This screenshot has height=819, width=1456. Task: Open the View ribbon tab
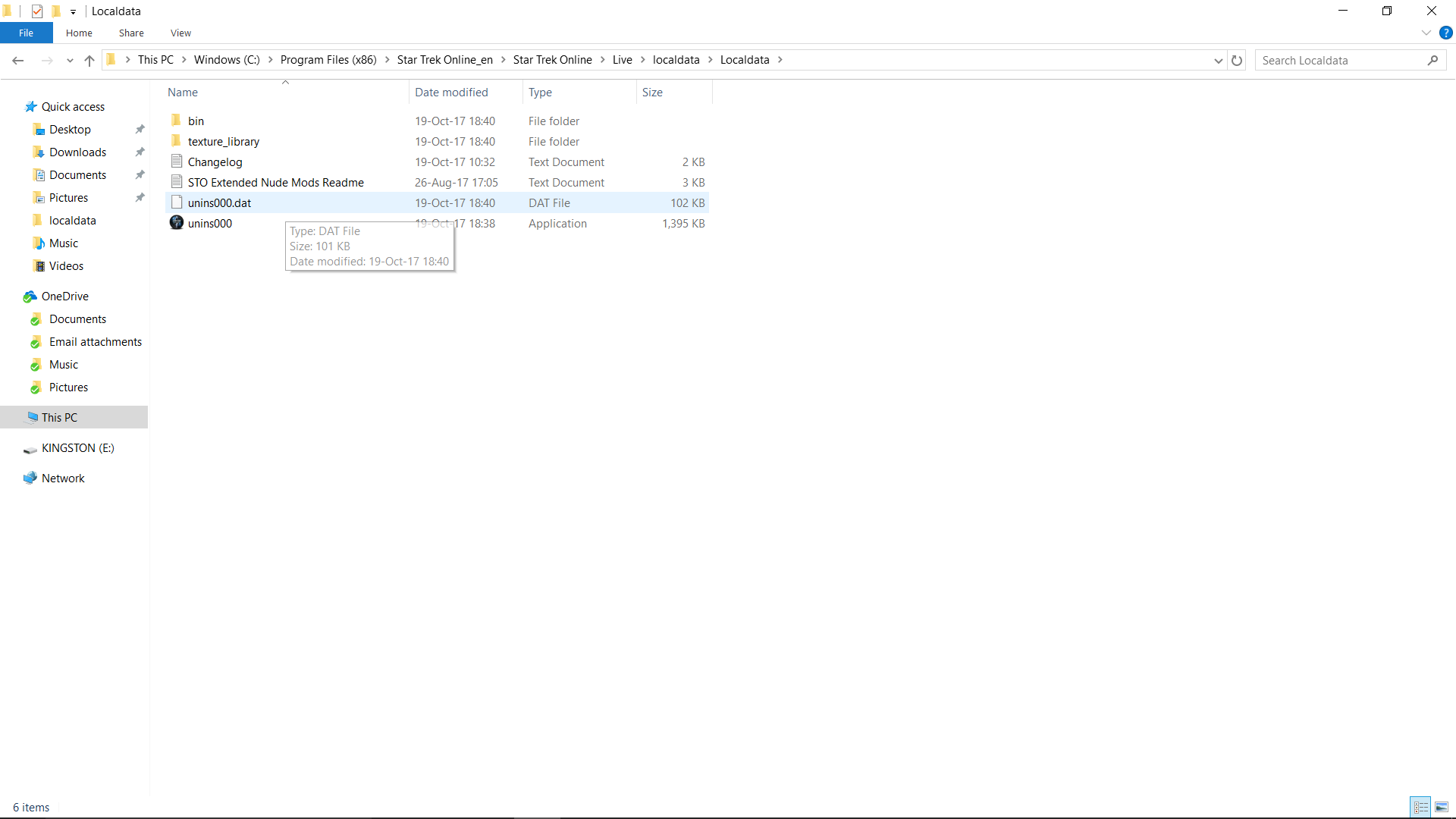click(180, 33)
